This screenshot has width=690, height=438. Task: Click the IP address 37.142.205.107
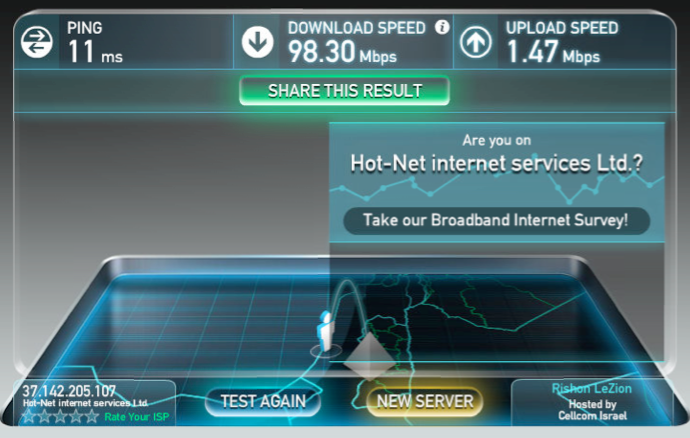pyautogui.click(x=69, y=391)
